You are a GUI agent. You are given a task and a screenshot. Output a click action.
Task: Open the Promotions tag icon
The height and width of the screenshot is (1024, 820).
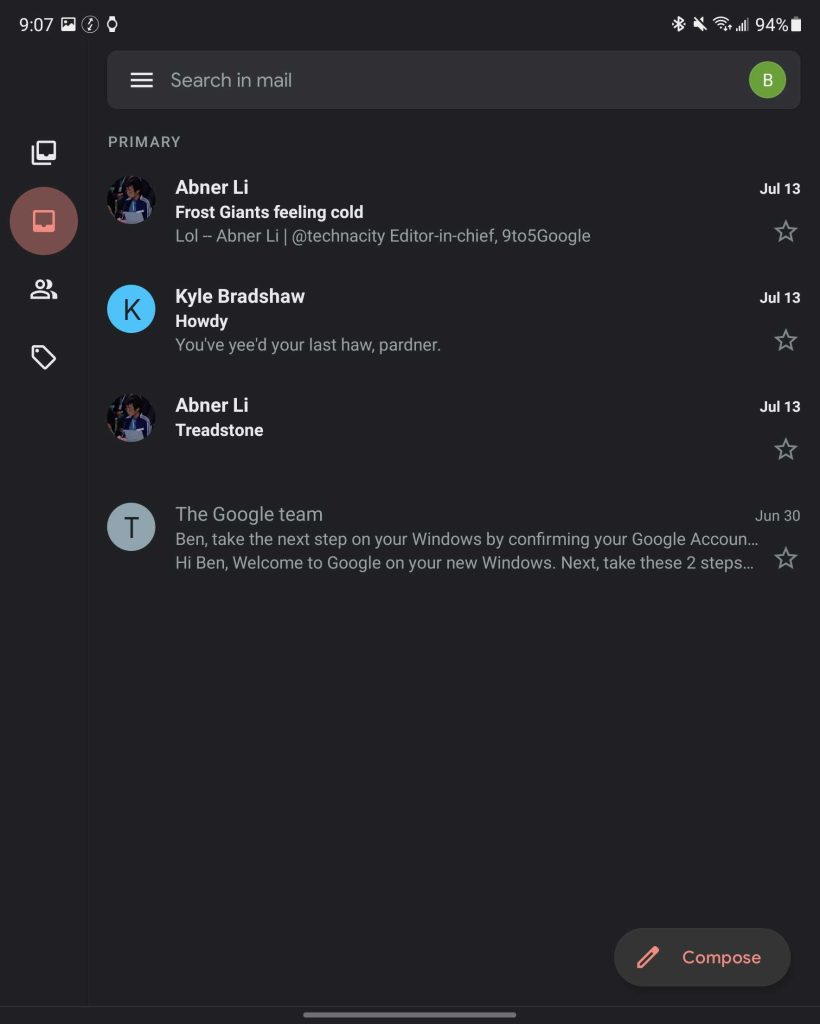click(x=44, y=357)
